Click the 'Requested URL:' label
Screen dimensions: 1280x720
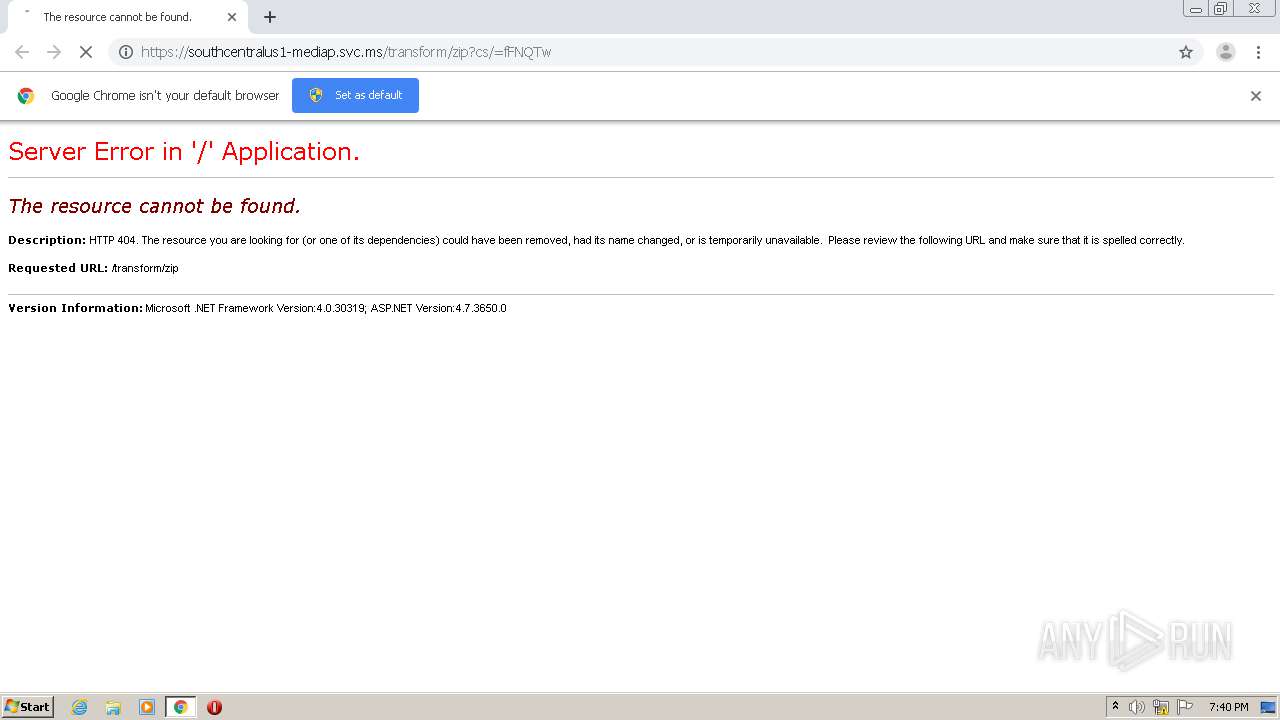pyautogui.click(x=58, y=268)
